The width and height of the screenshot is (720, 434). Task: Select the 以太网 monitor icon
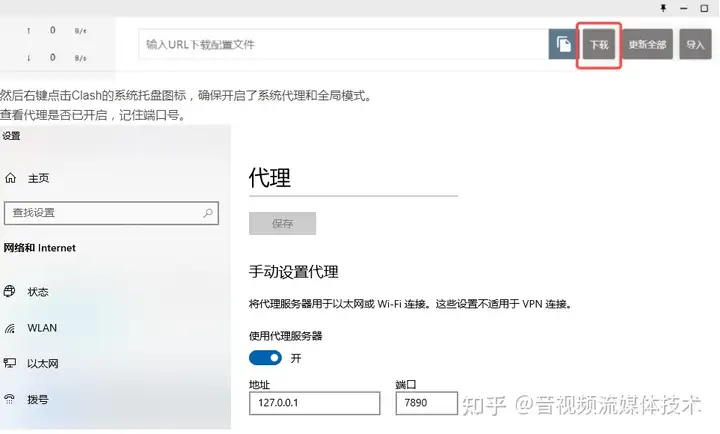point(10,363)
